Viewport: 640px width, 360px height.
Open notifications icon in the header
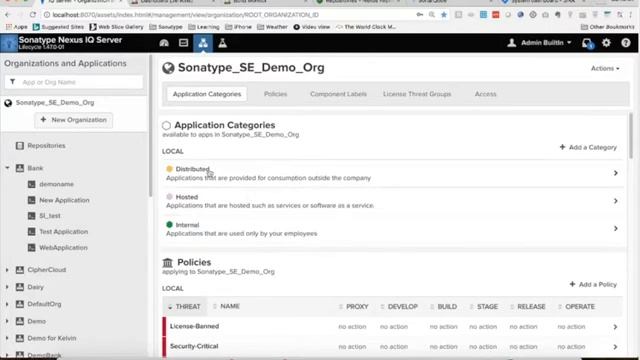click(587, 43)
